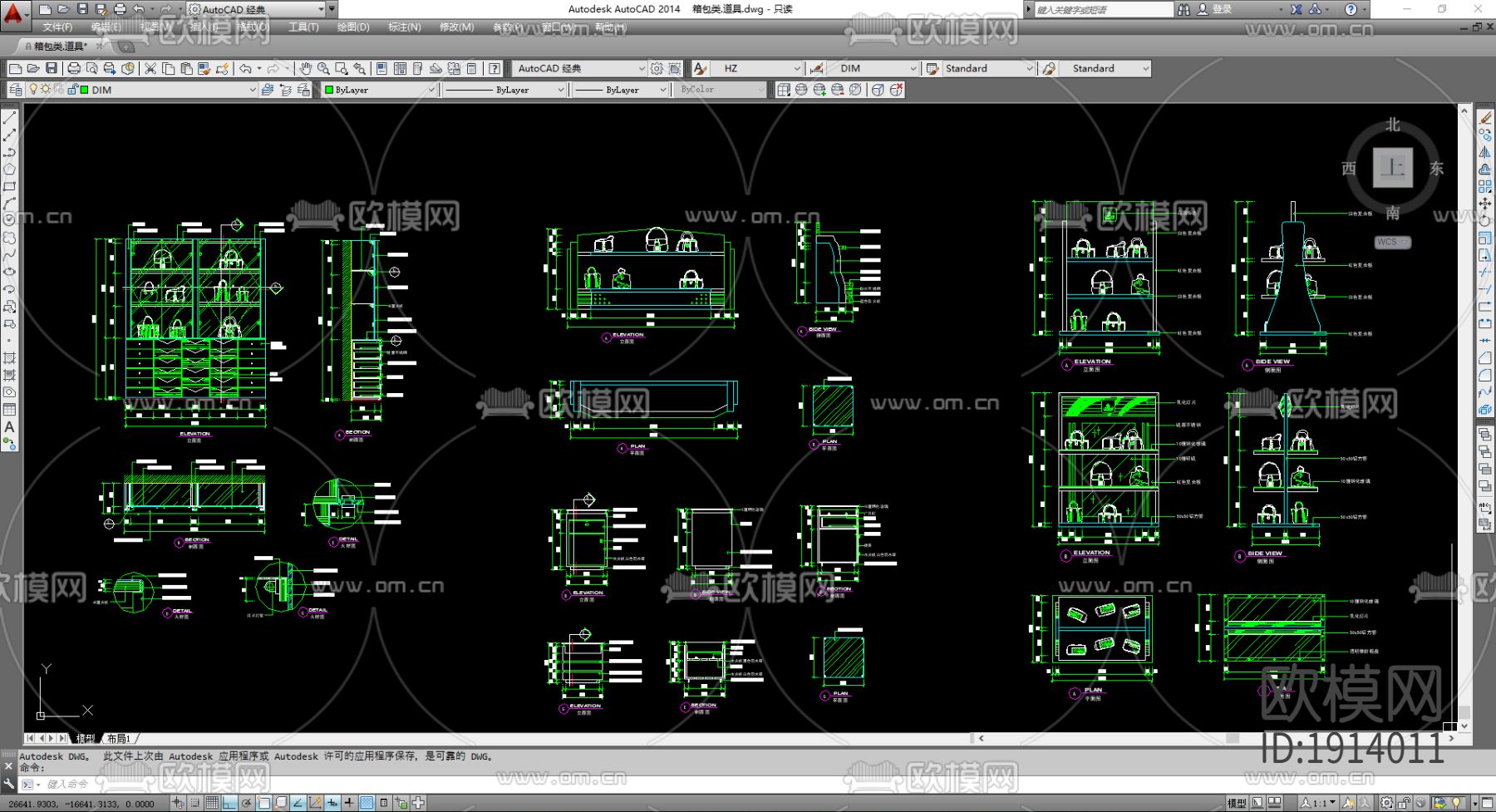1496x812 pixels.
Task: Select the Line draw tool
Action: 10,119
